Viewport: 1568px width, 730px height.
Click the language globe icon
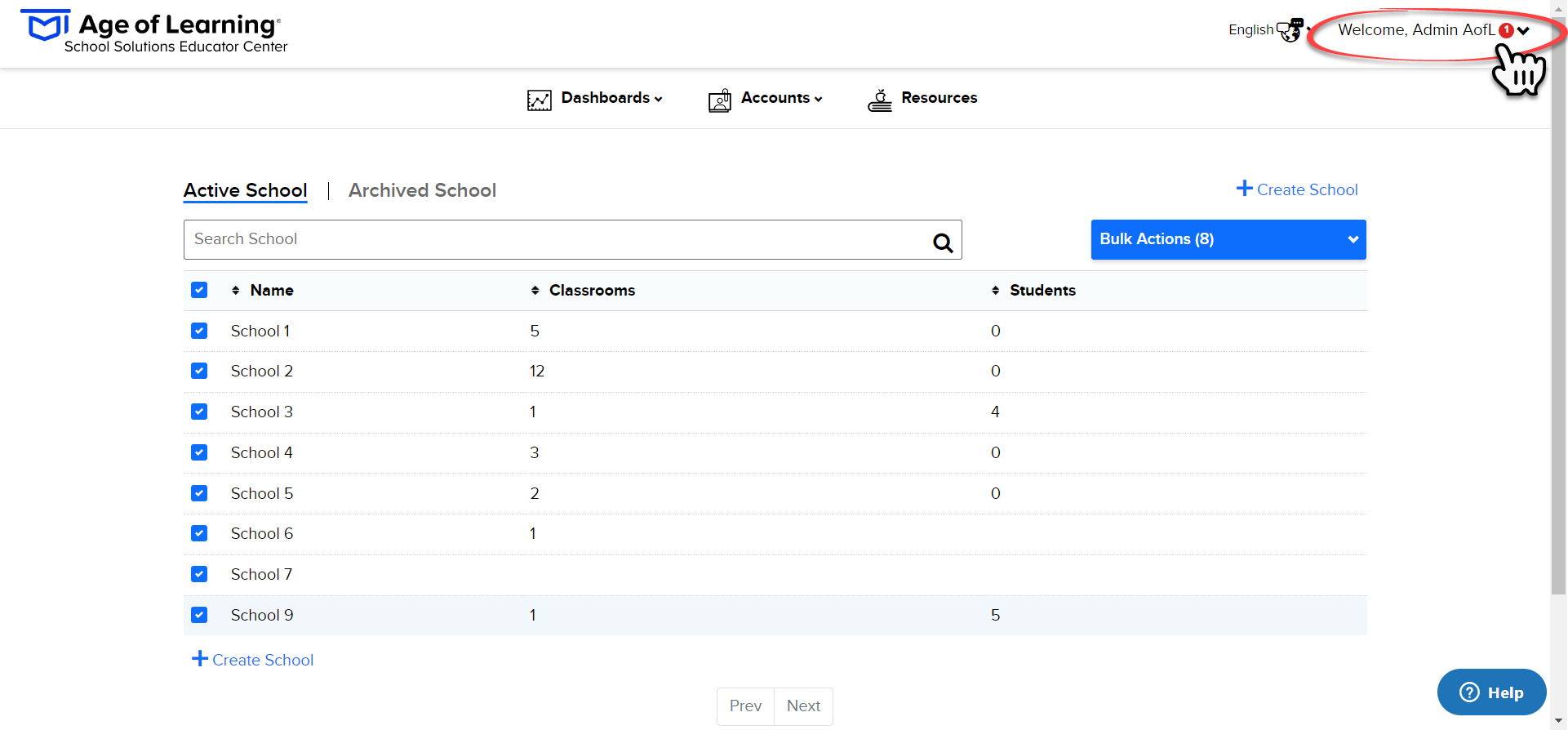point(1290,30)
